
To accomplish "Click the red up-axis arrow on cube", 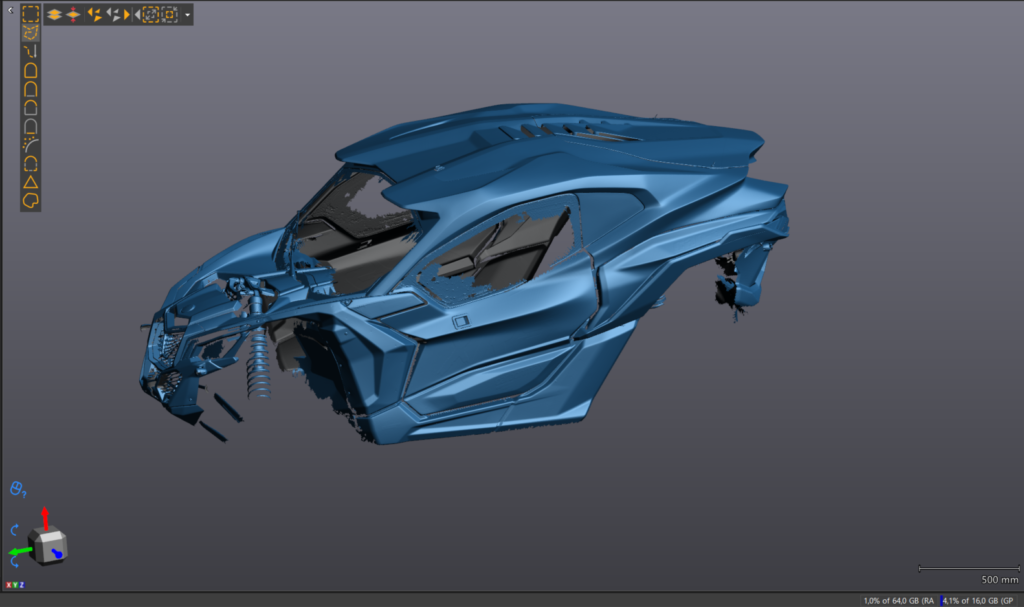I will [45, 516].
